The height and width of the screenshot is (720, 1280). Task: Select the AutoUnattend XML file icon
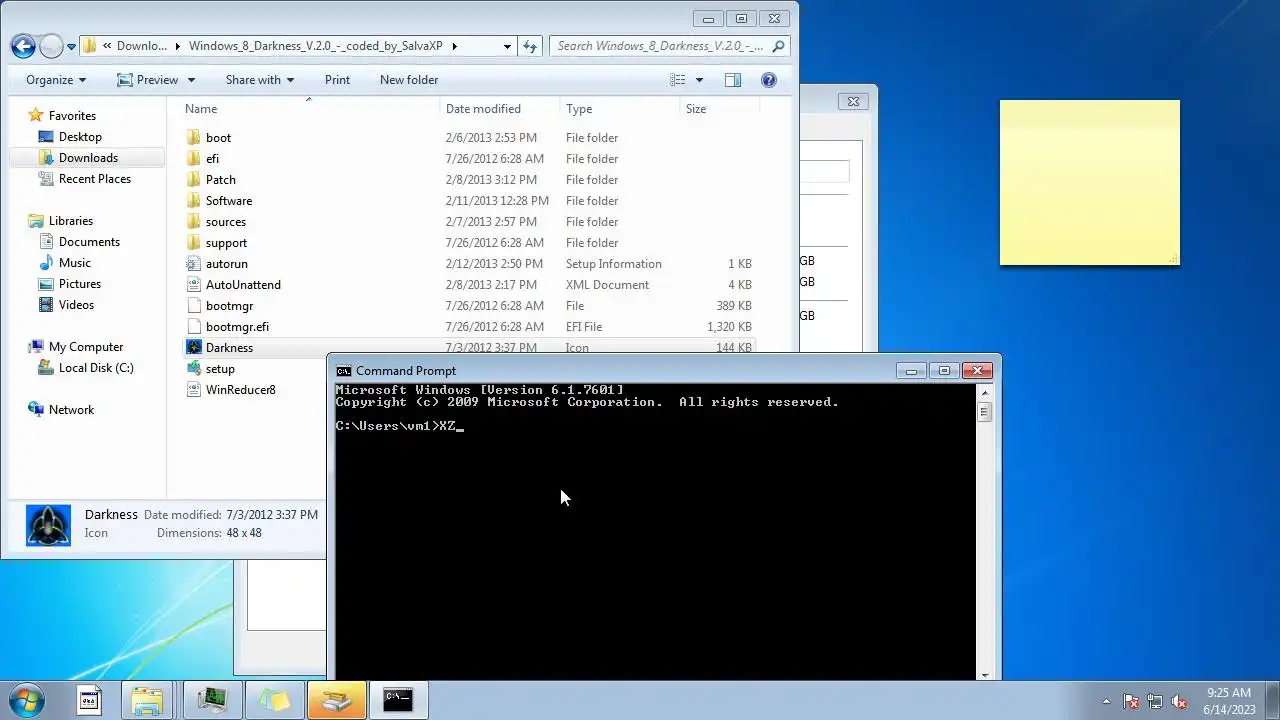[194, 285]
